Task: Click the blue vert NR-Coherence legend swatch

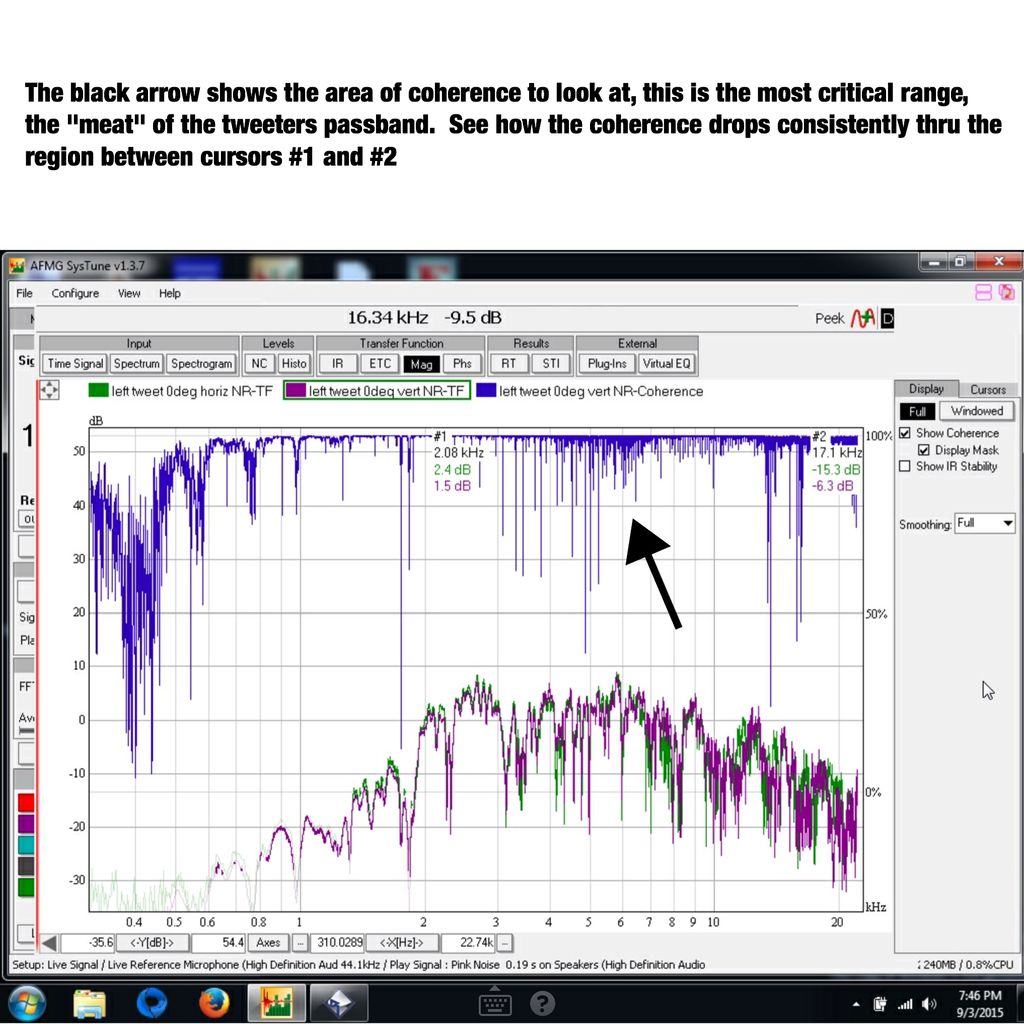Action: 486,391
